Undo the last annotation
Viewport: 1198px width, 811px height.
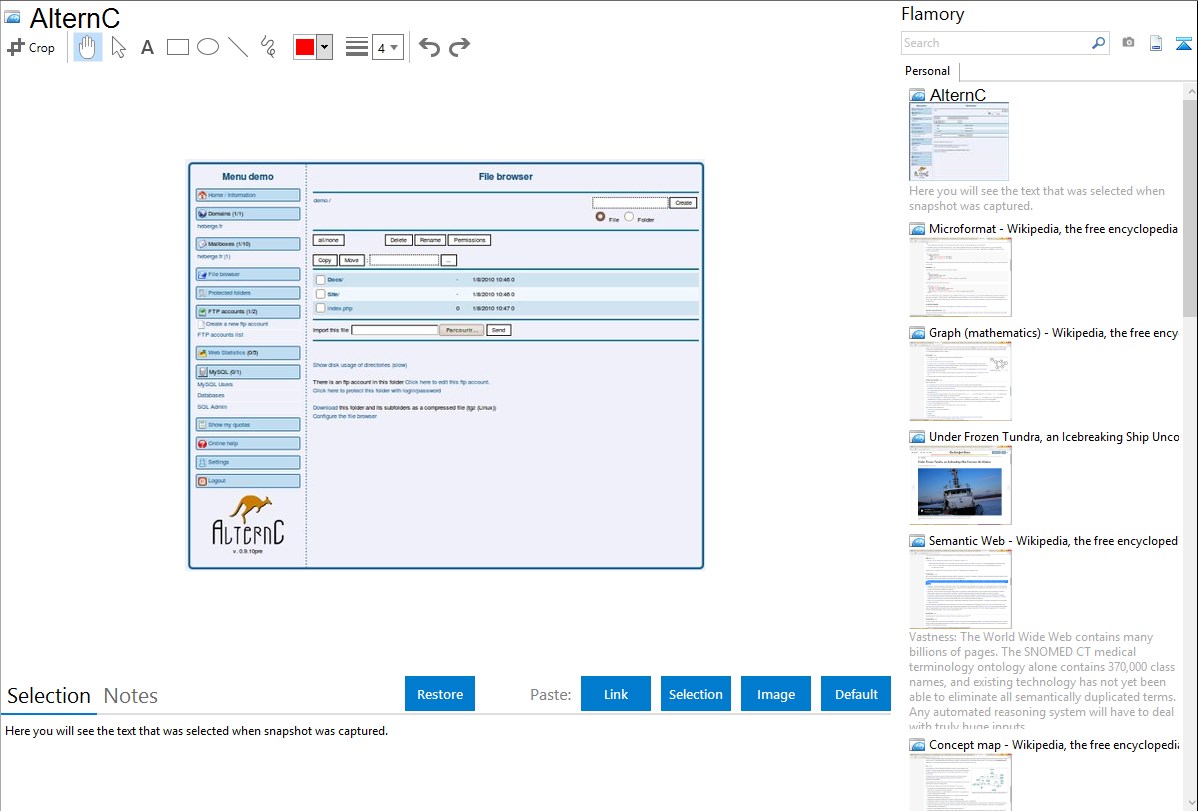point(429,47)
